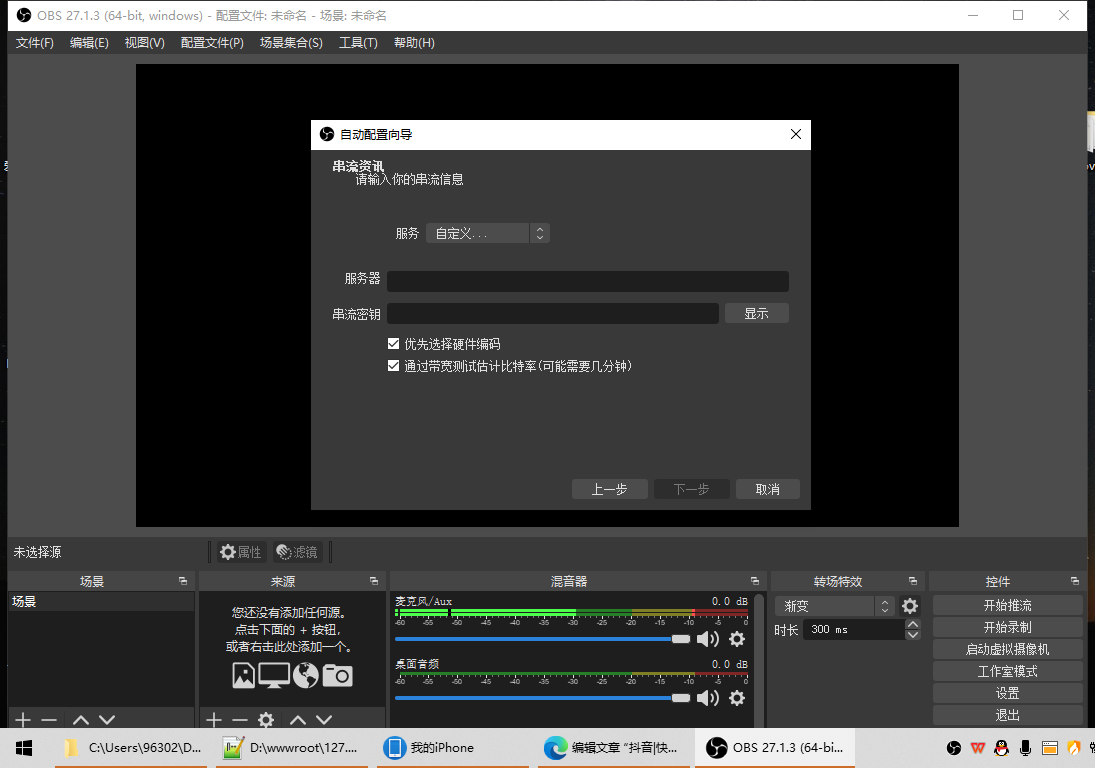The height and width of the screenshot is (768, 1095).
Task: Click the QQ penguin tray icon
Action: 1001,748
